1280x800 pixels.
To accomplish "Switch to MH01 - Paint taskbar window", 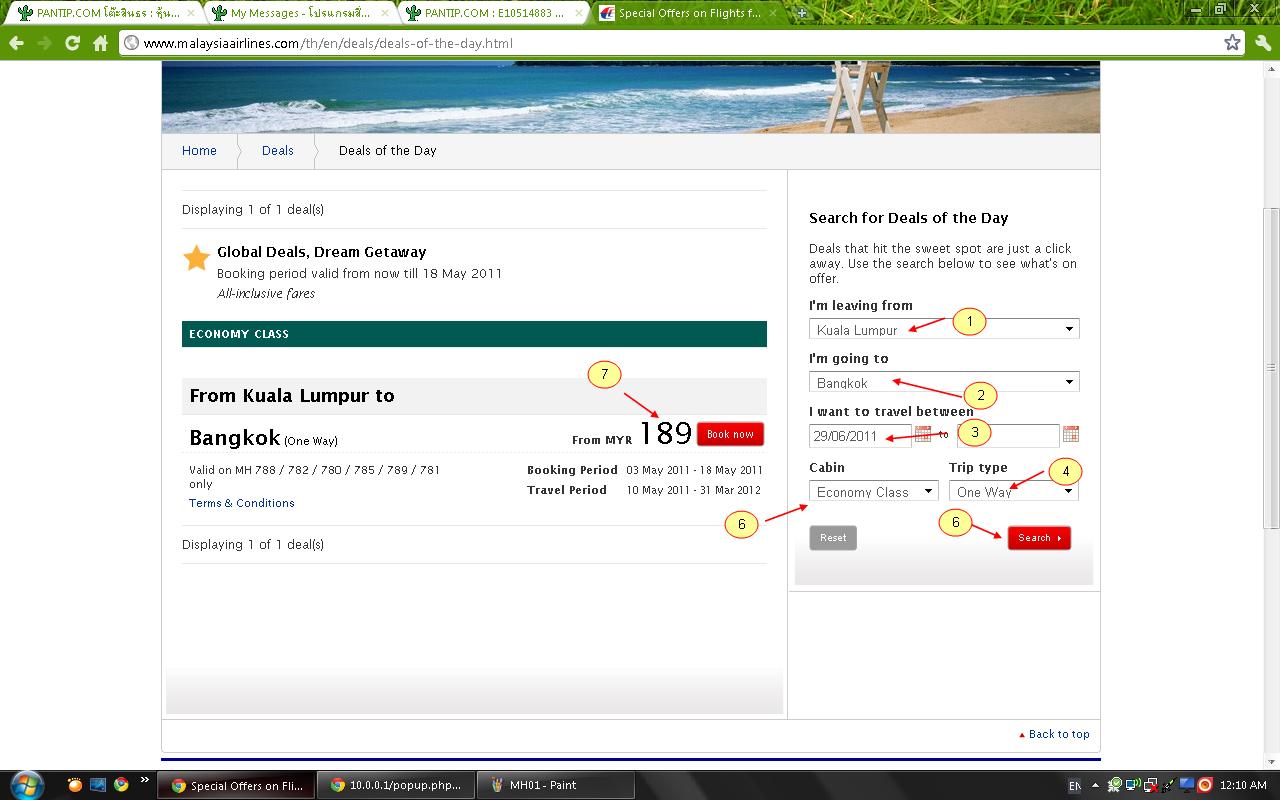I will pos(555,785).
